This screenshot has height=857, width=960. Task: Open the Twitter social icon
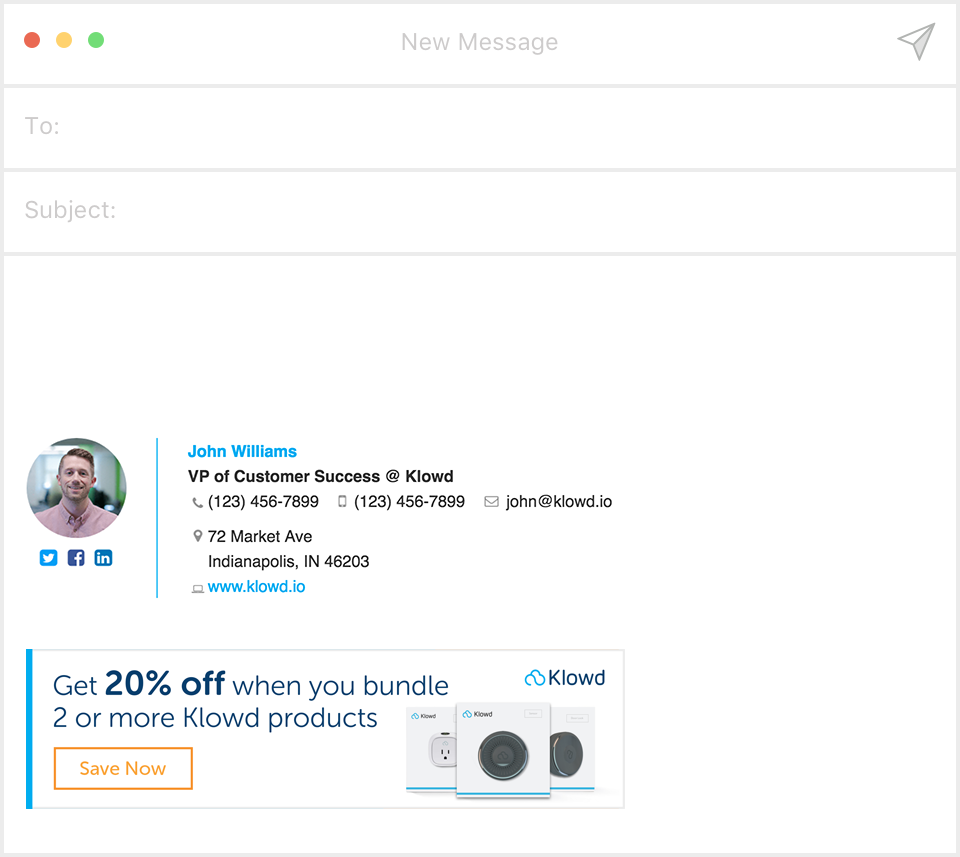[x=48, y=558]
